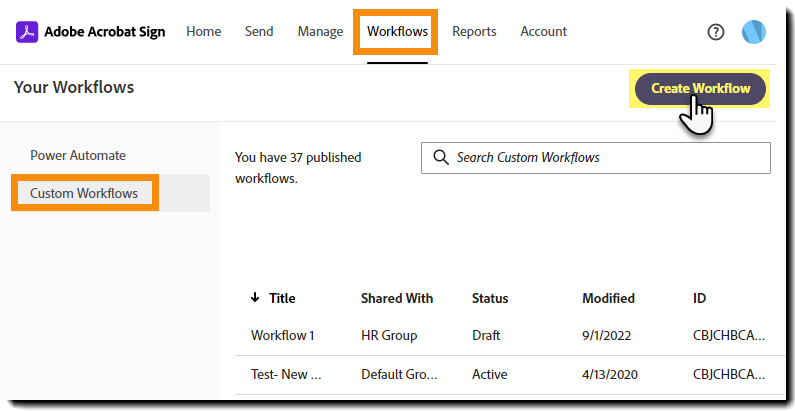This screenshot has height=411, width=795.
Task: Open the help question mark icon
Action: pyautogui.click(x=715, y=32)
